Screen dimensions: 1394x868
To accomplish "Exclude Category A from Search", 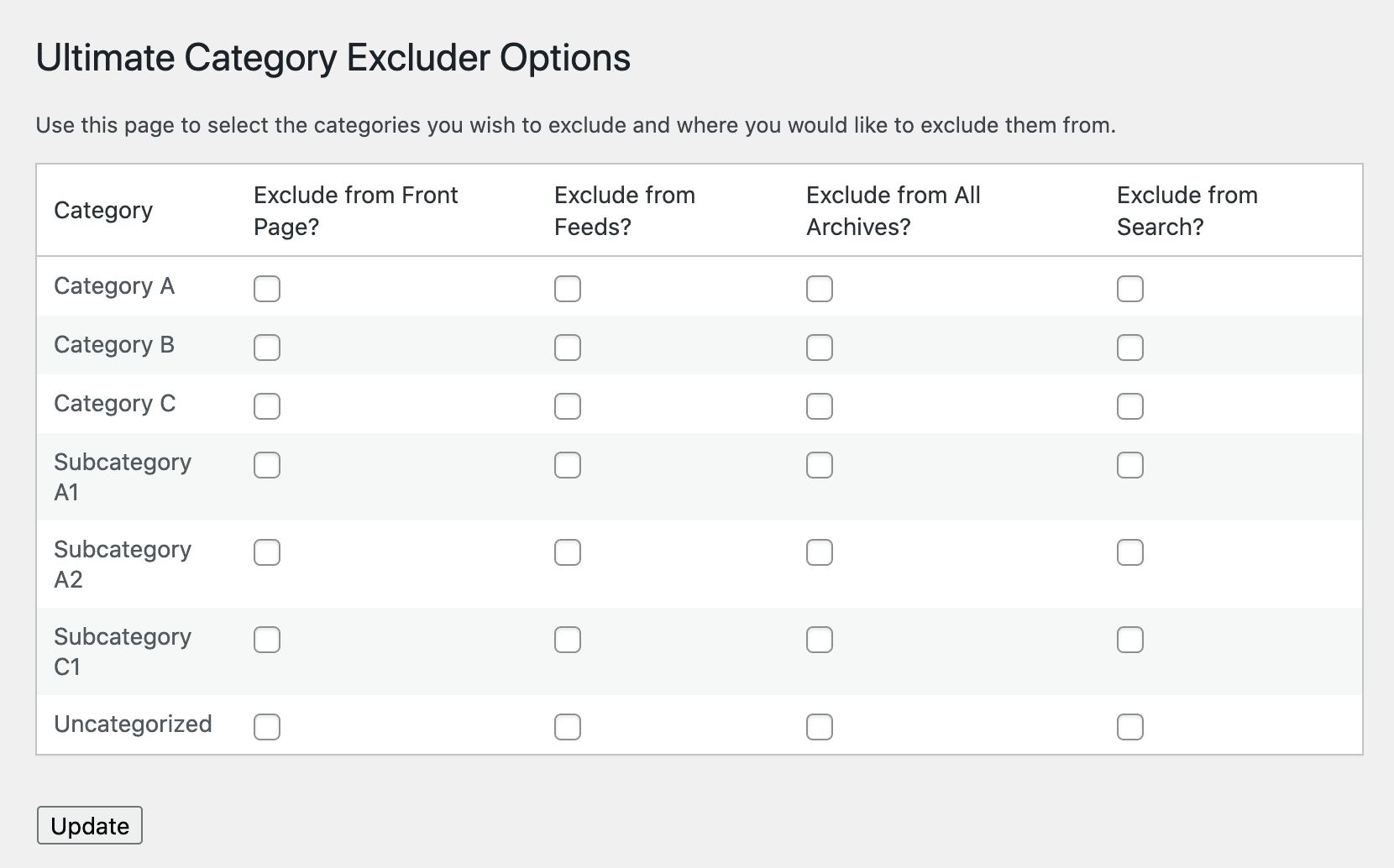I will (x=1129, y=289).
